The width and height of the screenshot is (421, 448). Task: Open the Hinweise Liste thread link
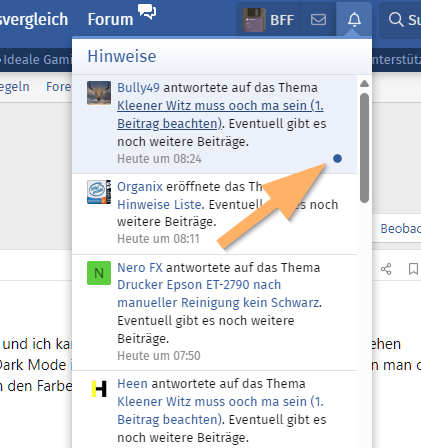pyautogui.click(x=159, y=204)
